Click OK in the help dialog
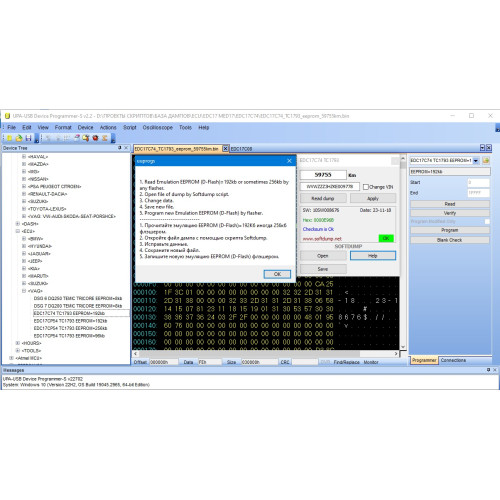The width and height of the screenshot is (500, 500). 277,274
